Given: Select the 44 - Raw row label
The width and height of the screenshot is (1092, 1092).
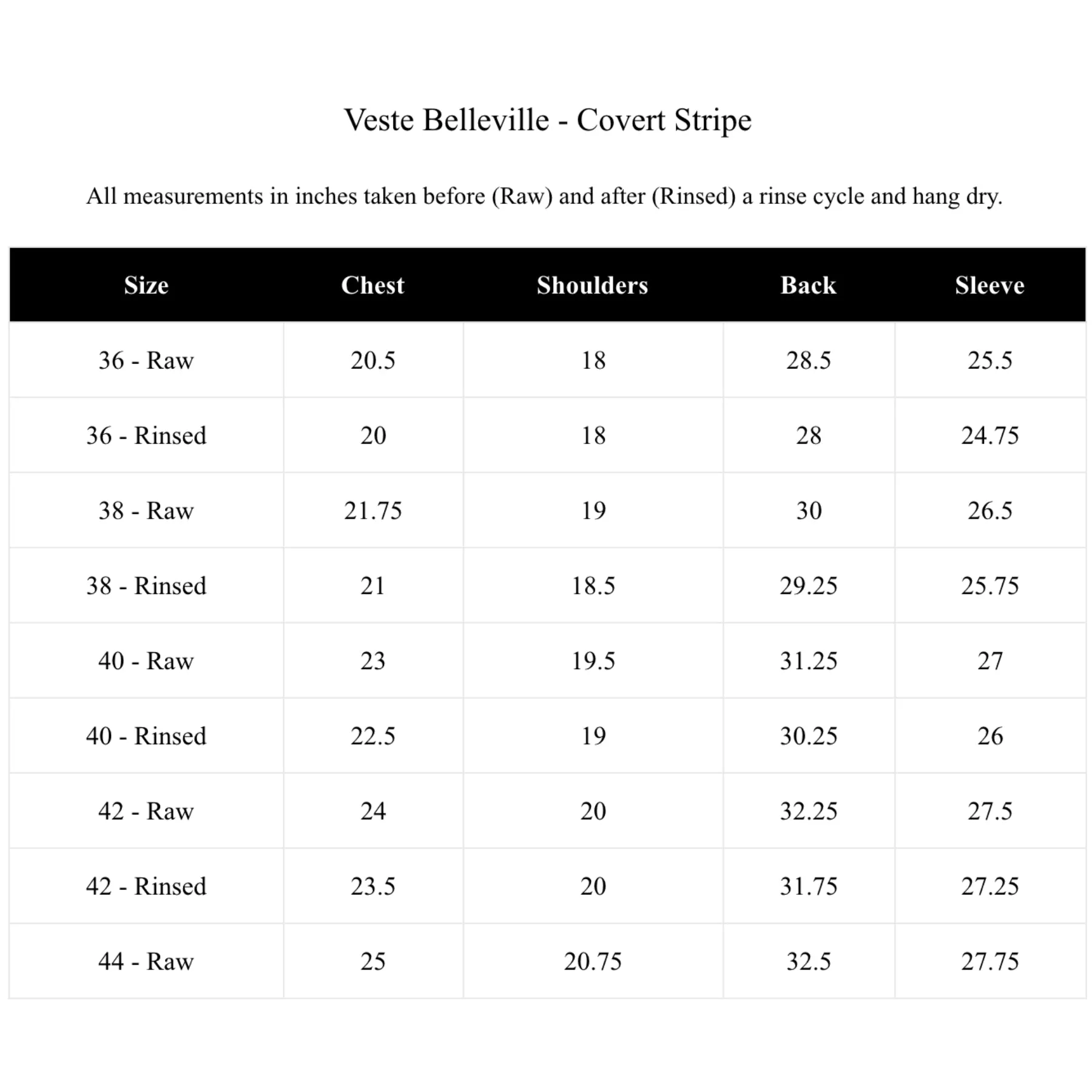Looking at the screenshot, I should point(146,962).
